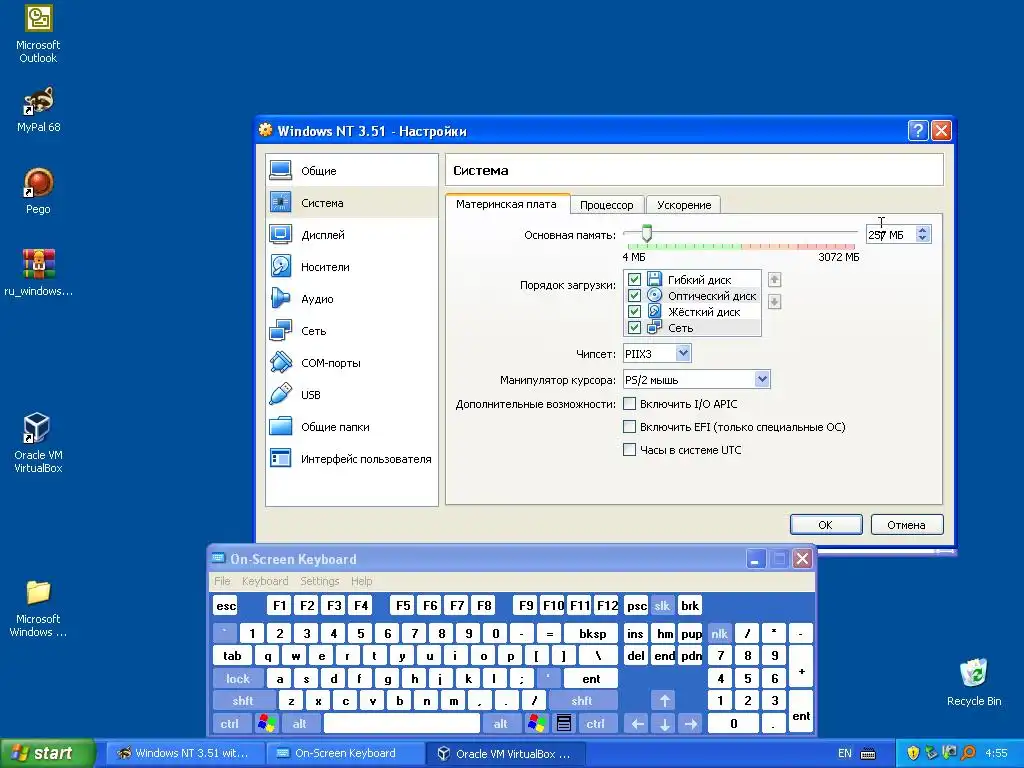Viewport: 1024px width, 768px height.
Task: Select the ru_windows archive desktop icon
Action: [38, 273]
